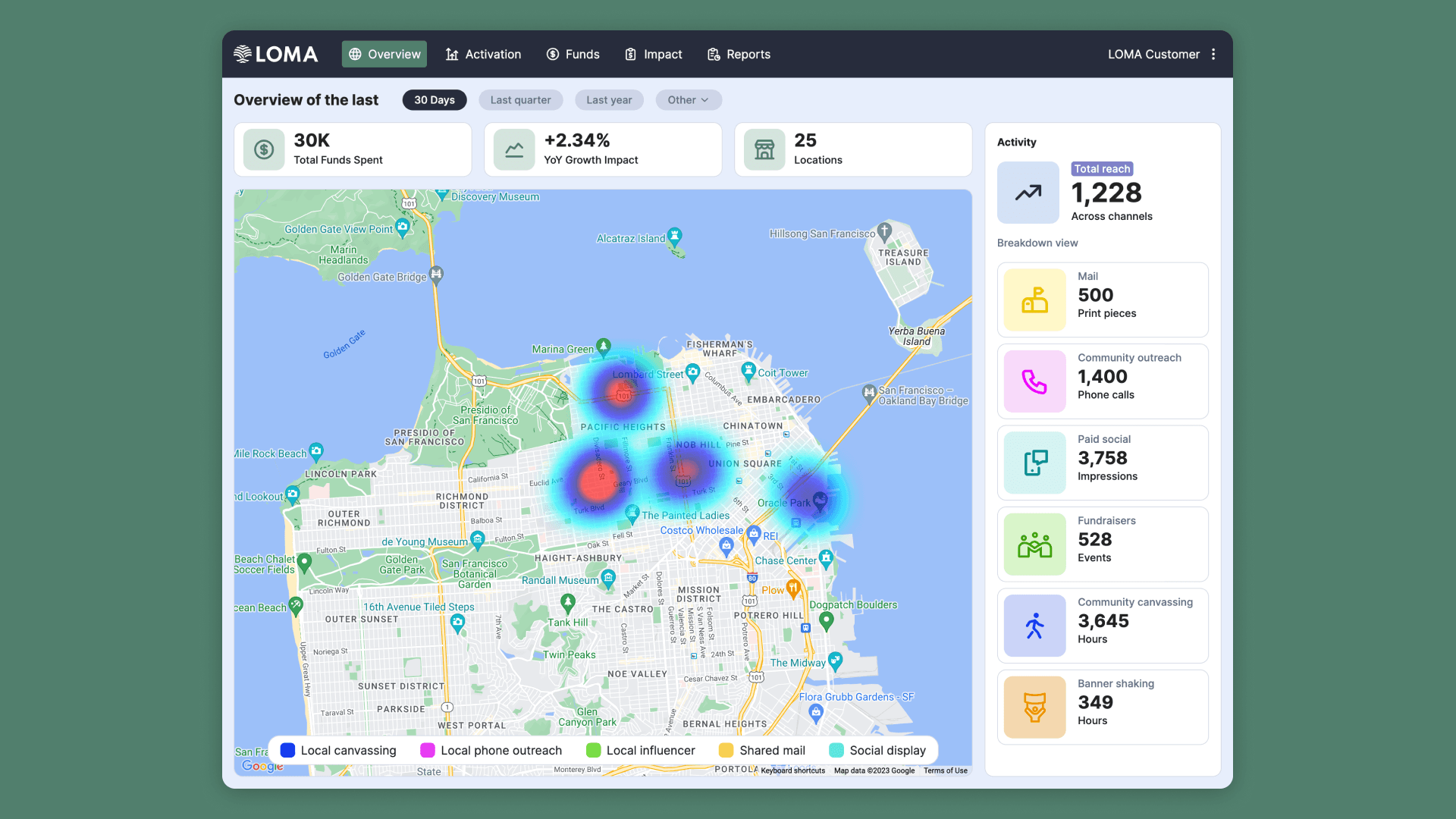1456x819 pixels.
Task: Select the 30 Days time filter
Action: (x=435, y=100)
